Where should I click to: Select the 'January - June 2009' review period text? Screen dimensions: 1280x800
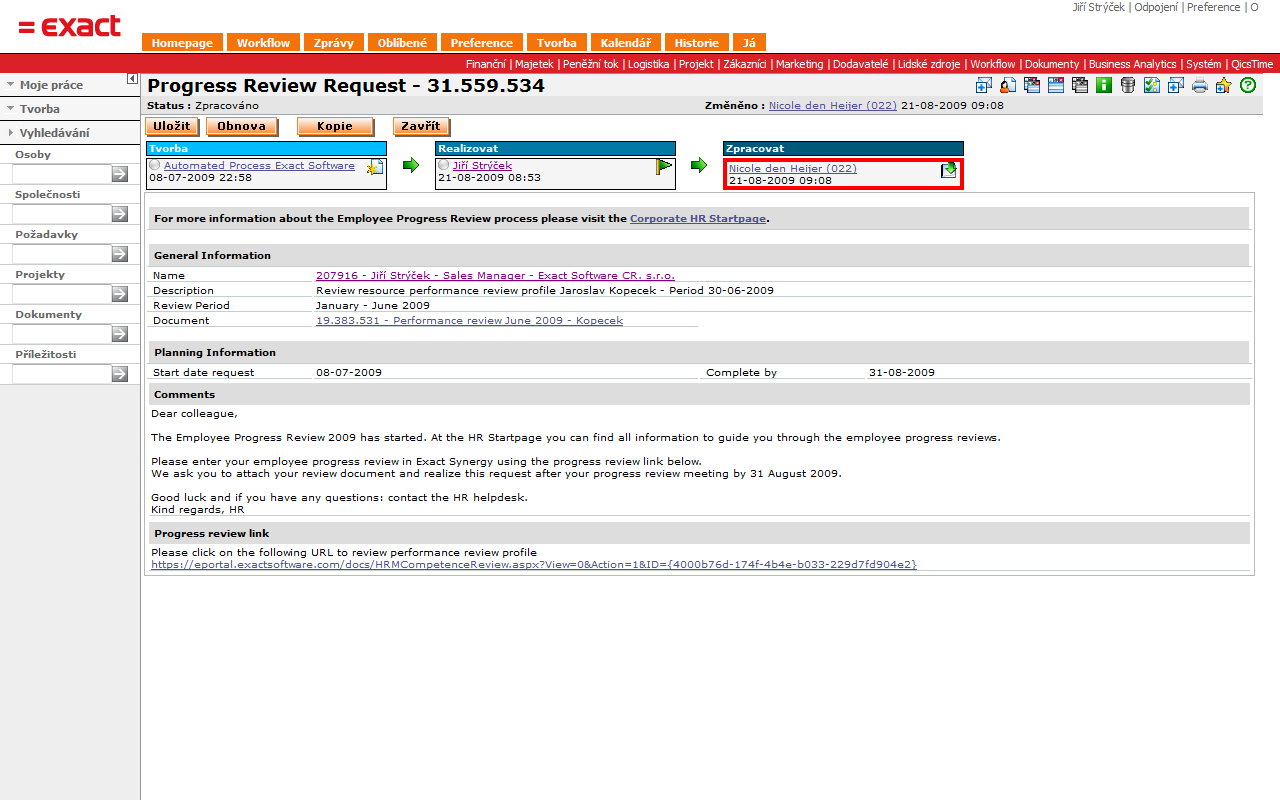[x=373, y=305]
